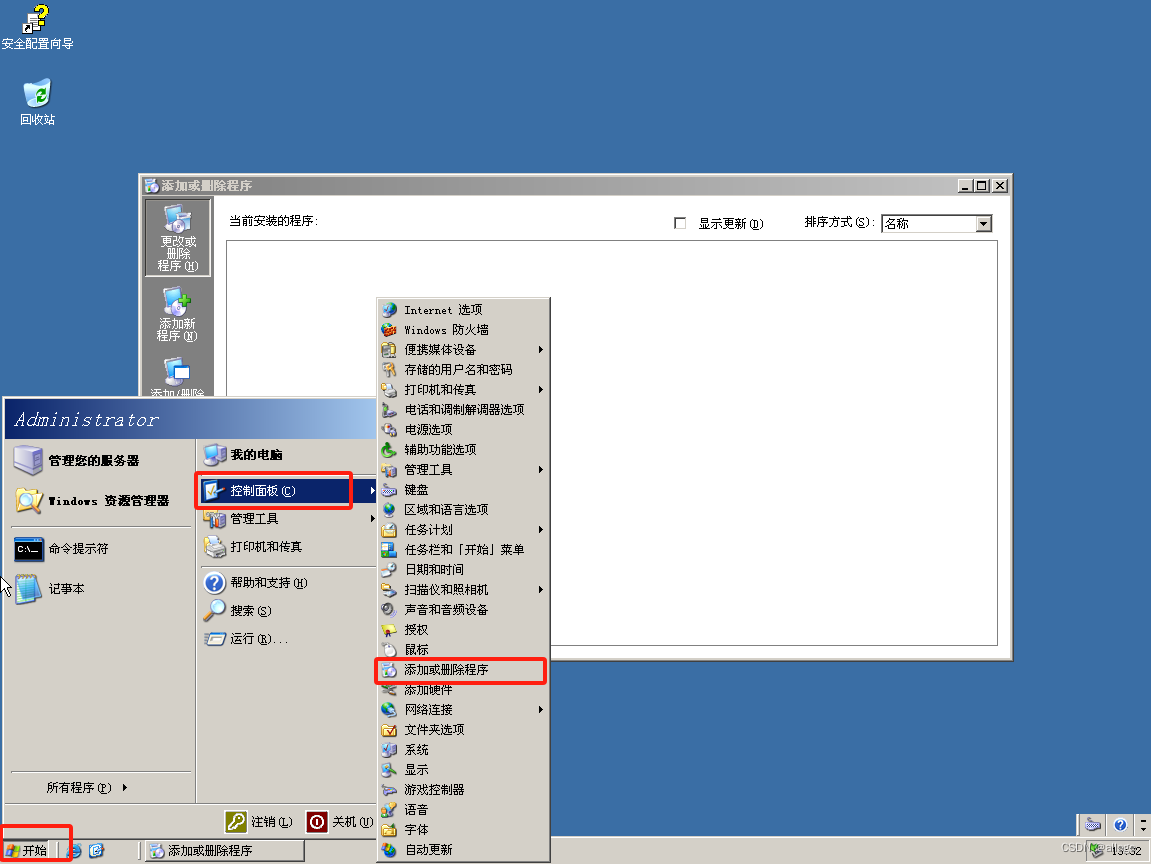Viewport: 1151px width, 864px height.
Task: Click the 注销 log off button
Action: (259, 821)
